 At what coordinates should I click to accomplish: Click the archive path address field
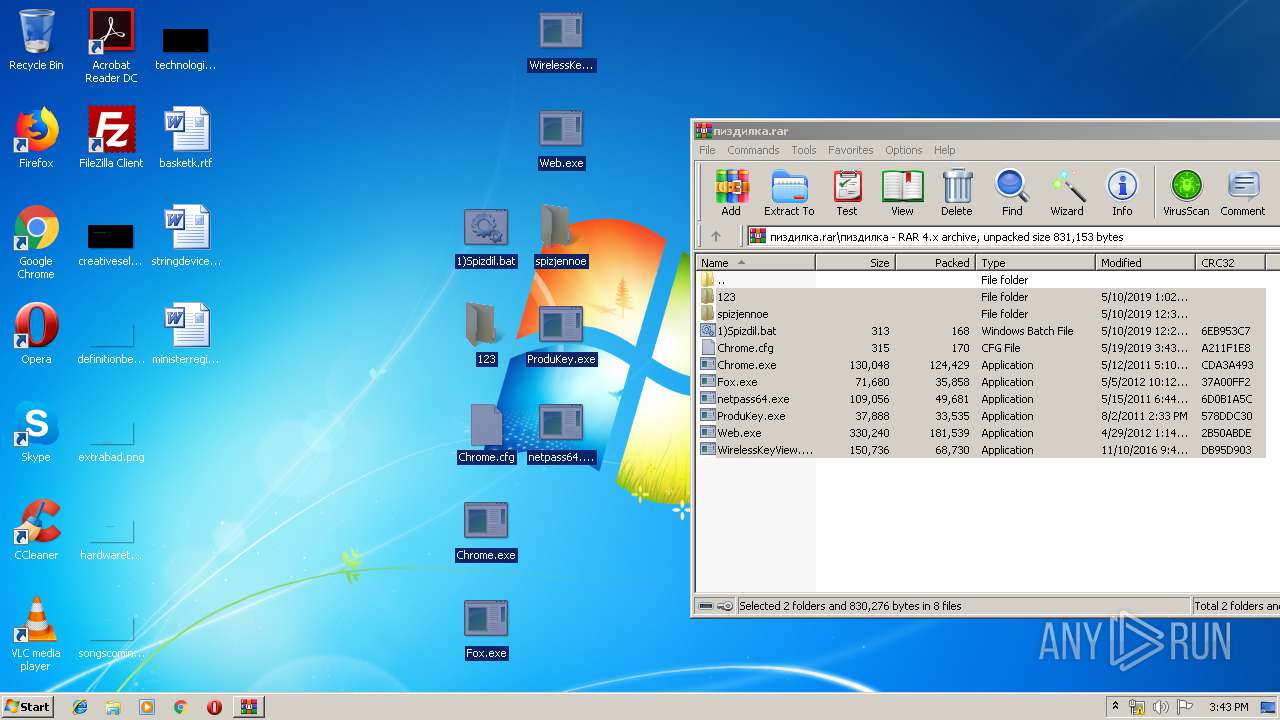pos(1012,237)
